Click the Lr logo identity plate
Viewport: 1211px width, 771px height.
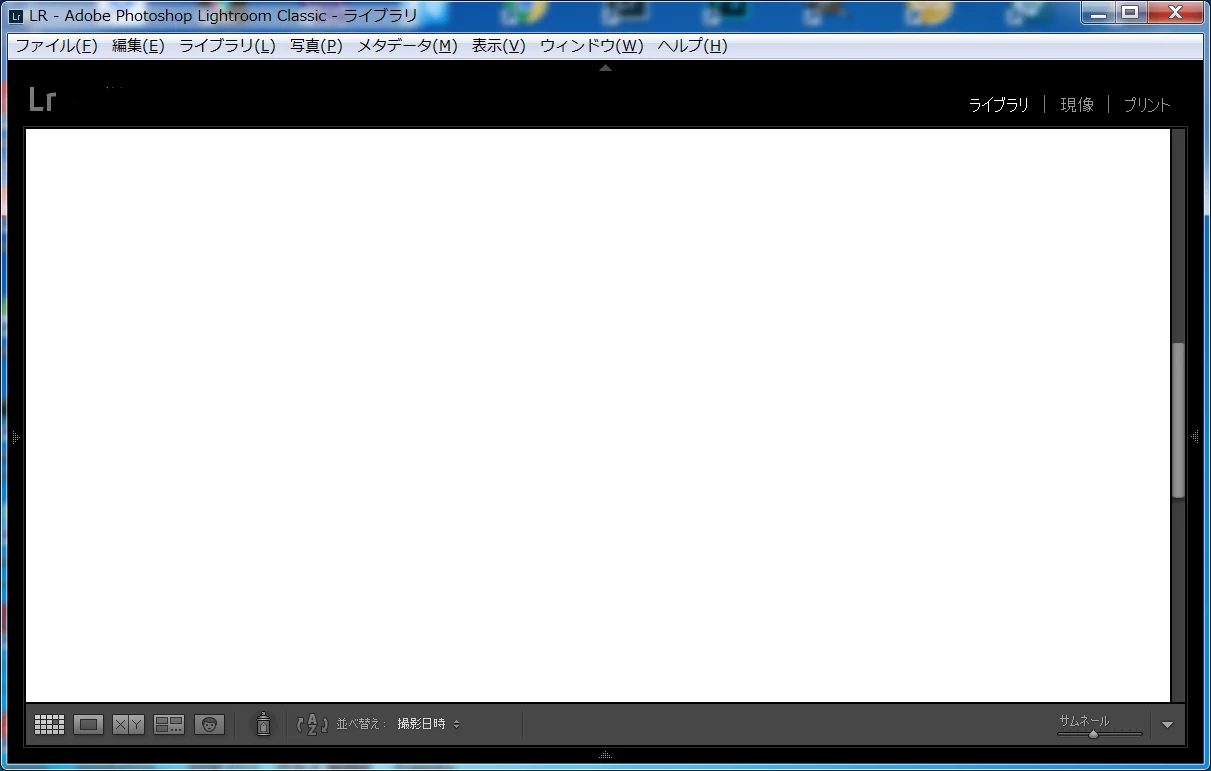pyautogui.click(x=42, y=100)
